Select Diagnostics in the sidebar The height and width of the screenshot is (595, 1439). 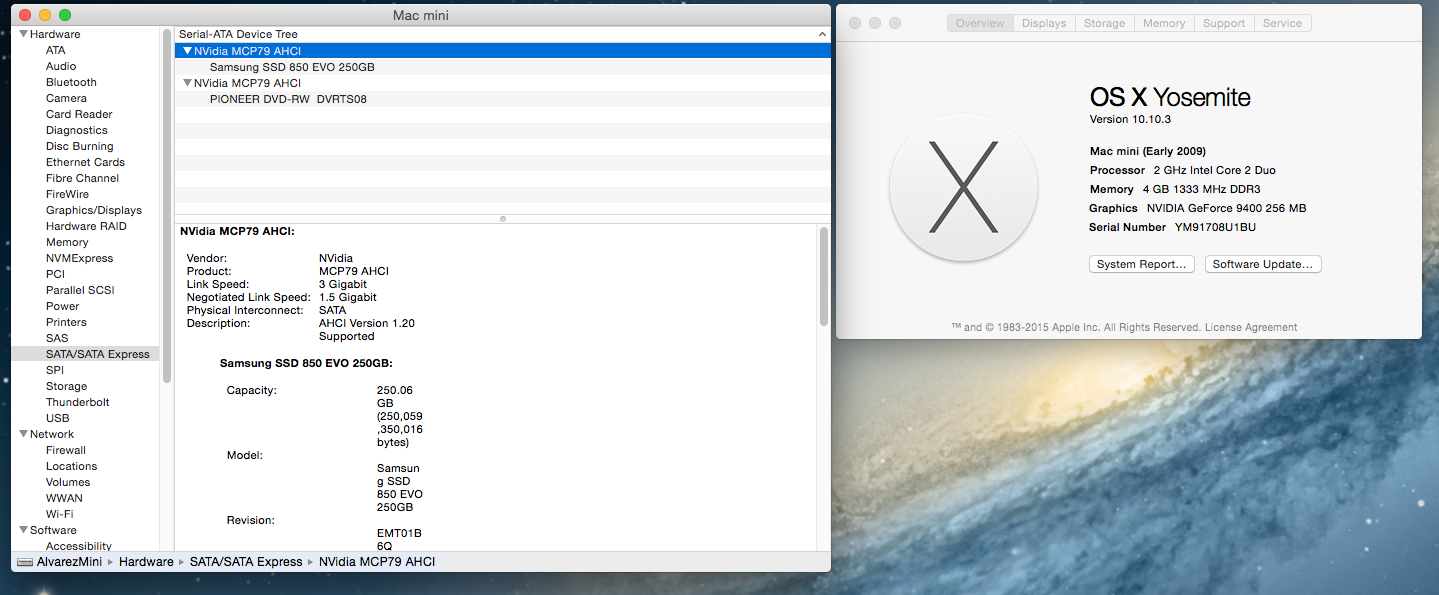(76, 130)
